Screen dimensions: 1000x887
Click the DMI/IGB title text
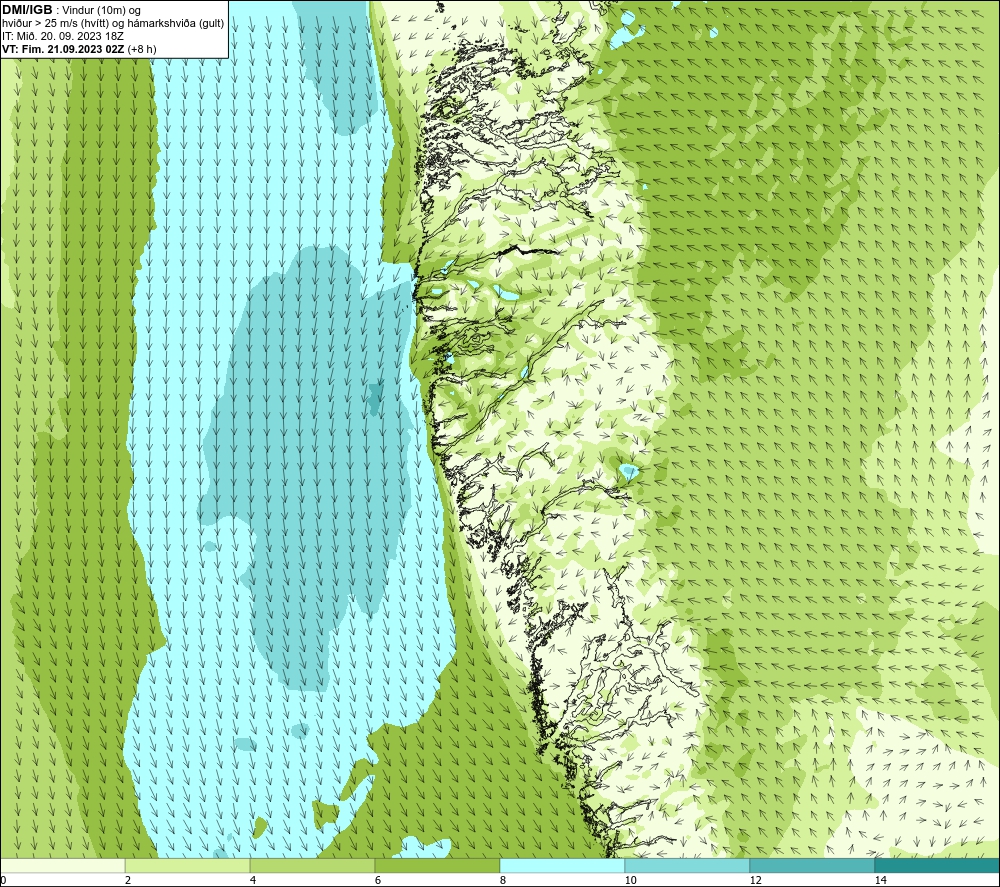coord(27,10)
